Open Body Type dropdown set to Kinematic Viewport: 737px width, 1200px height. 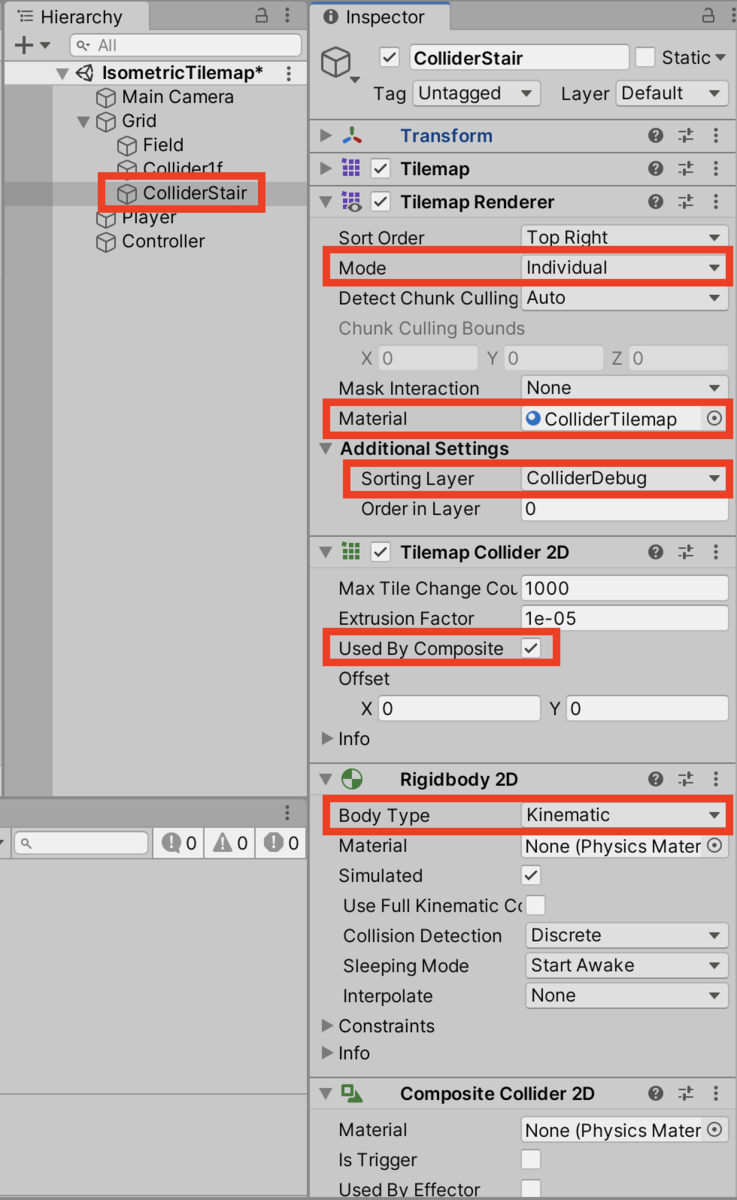[x=625, y=815]
